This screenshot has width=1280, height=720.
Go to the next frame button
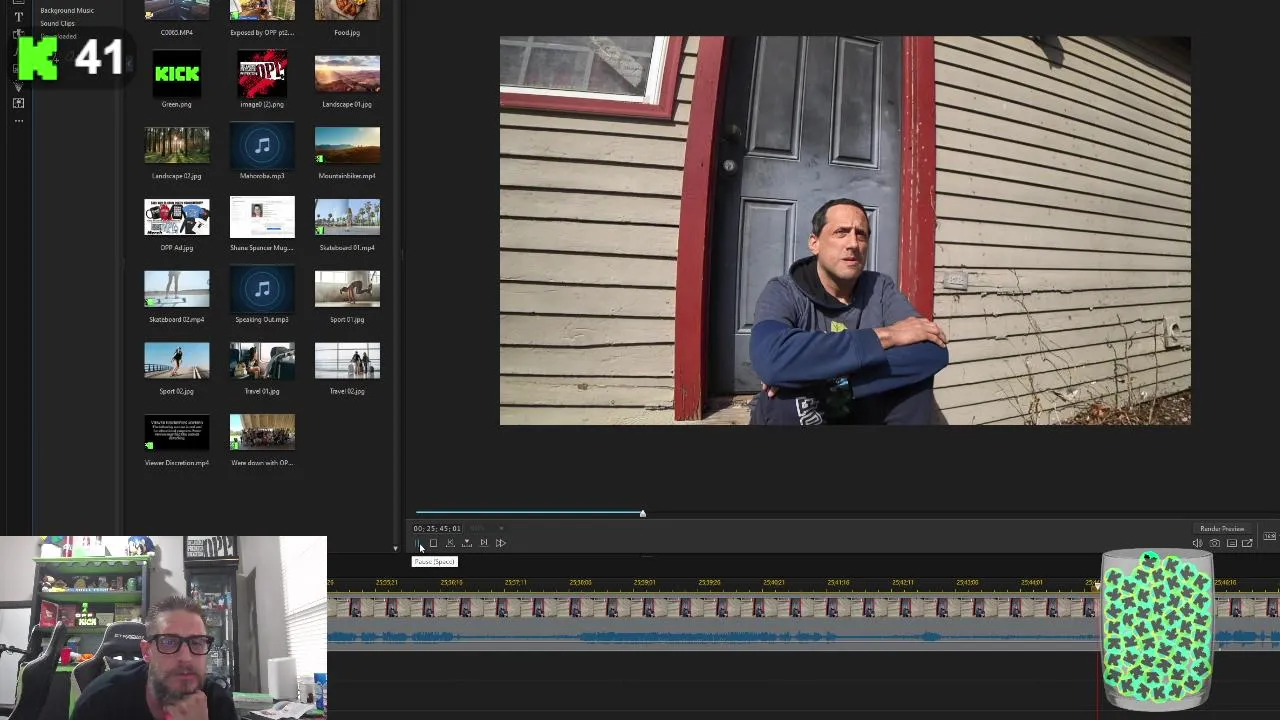[x=484, y=543]
